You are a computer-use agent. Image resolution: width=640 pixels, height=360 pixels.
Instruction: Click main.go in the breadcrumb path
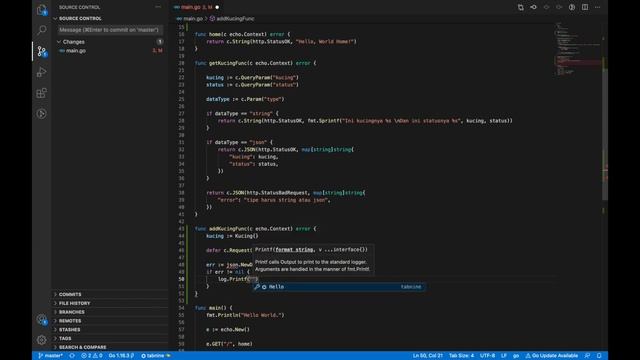pos(193,19)
